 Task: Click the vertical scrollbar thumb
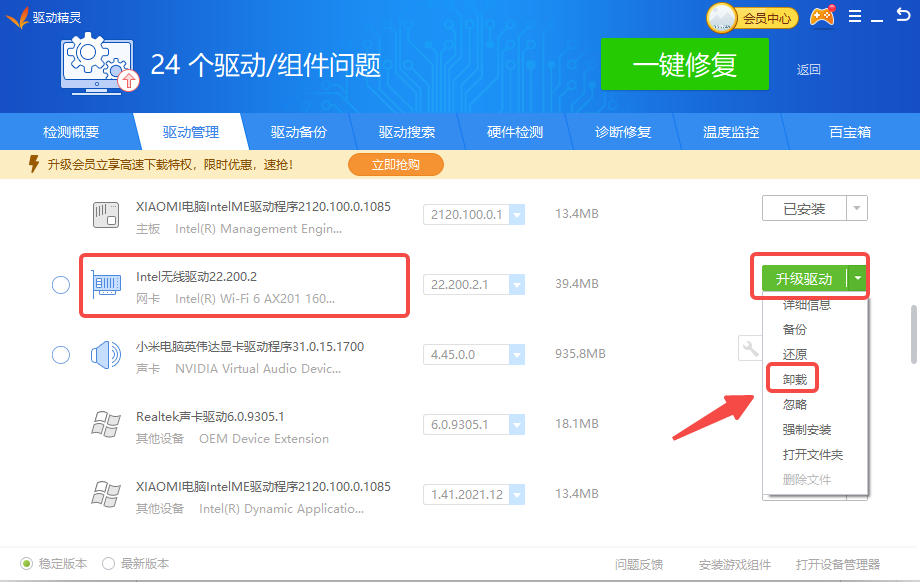tap(913, 335)
